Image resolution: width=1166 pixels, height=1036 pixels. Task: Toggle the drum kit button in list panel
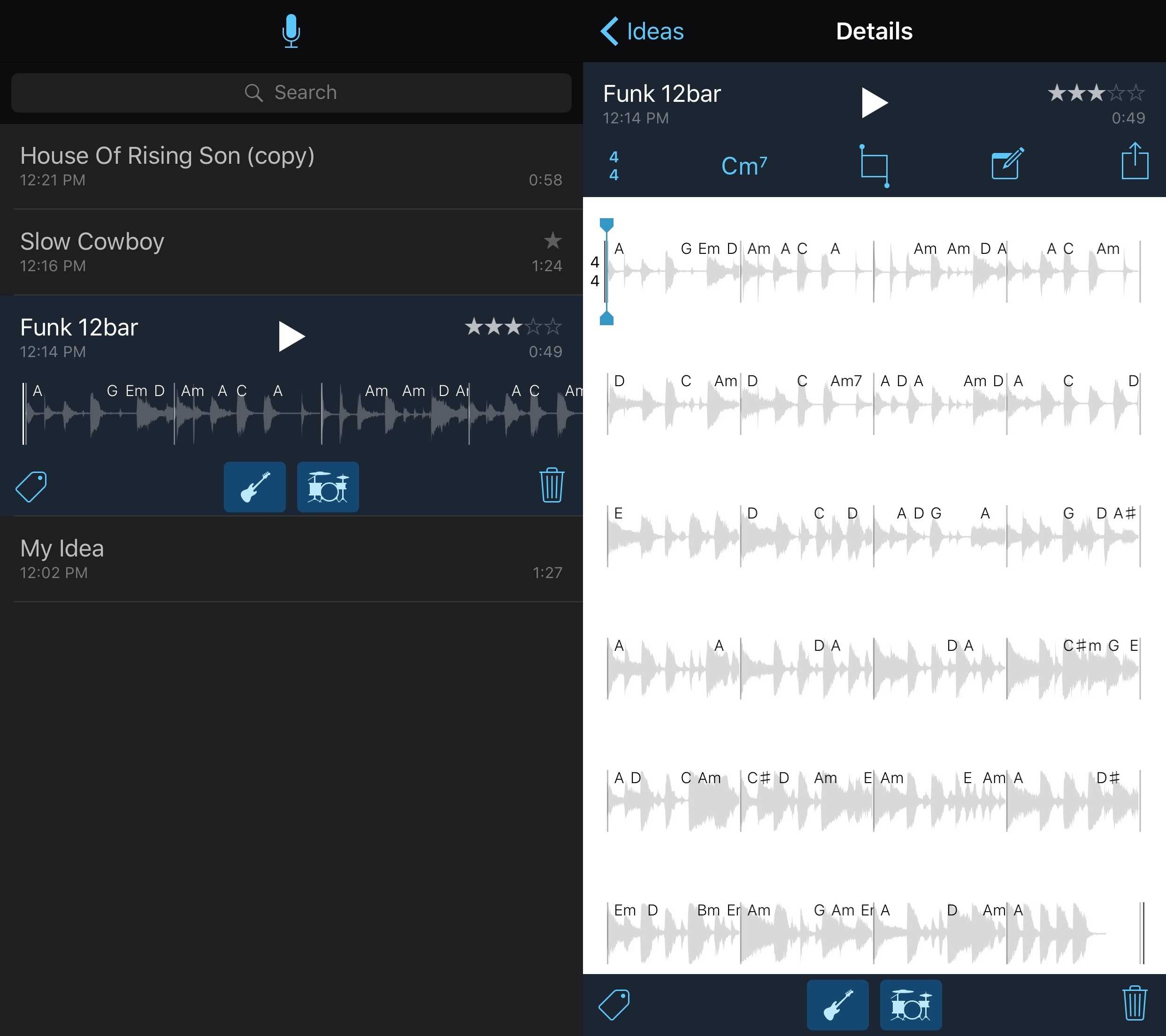tap(328, 487)
